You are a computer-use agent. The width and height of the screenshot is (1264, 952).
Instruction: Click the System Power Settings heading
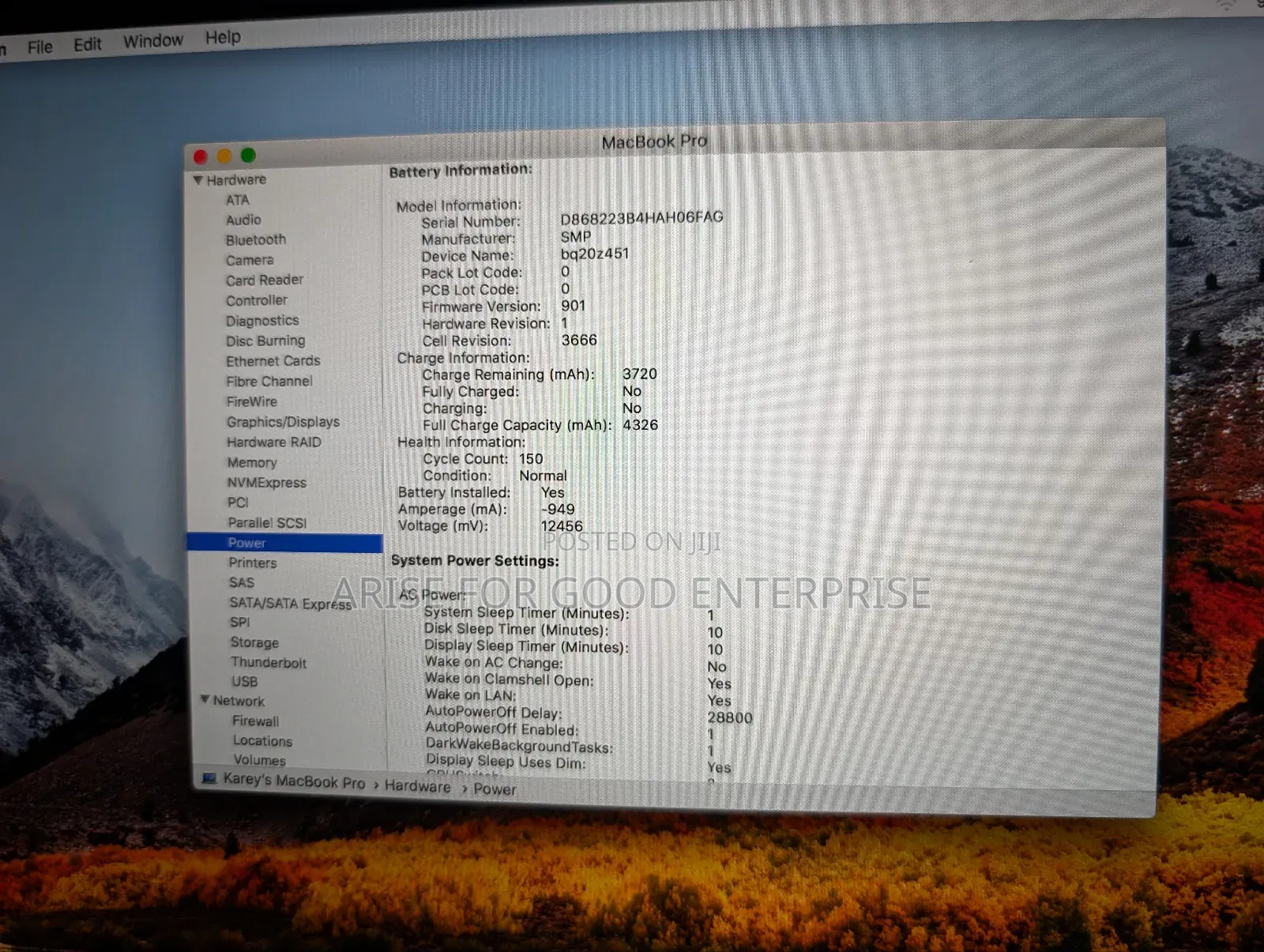(x=475, y=561)
